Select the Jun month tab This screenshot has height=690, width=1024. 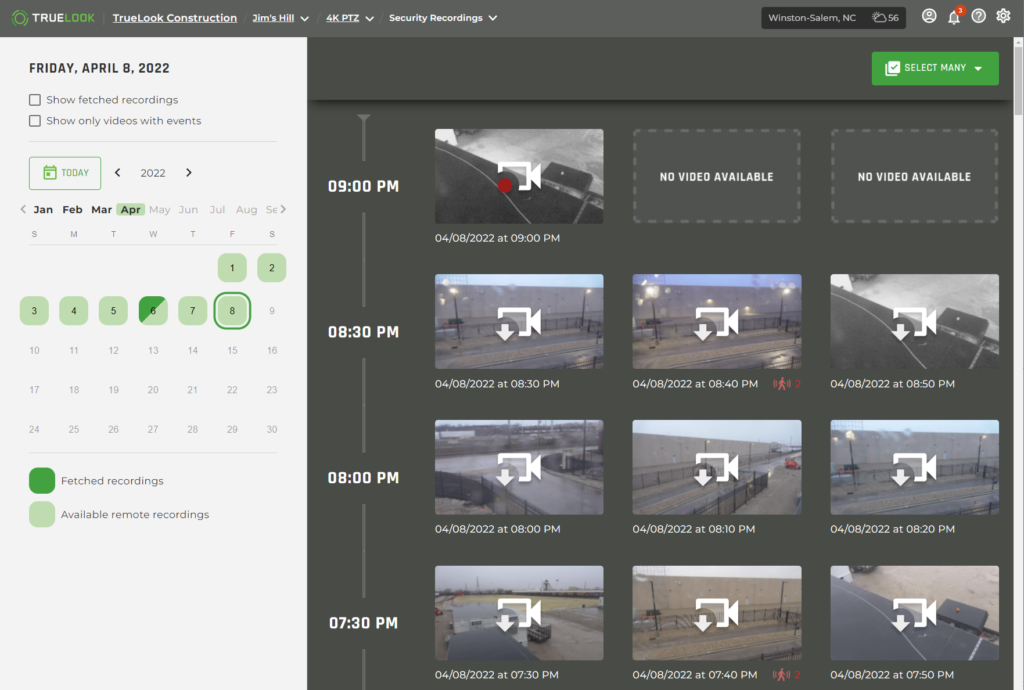click(x=188, y=210)
